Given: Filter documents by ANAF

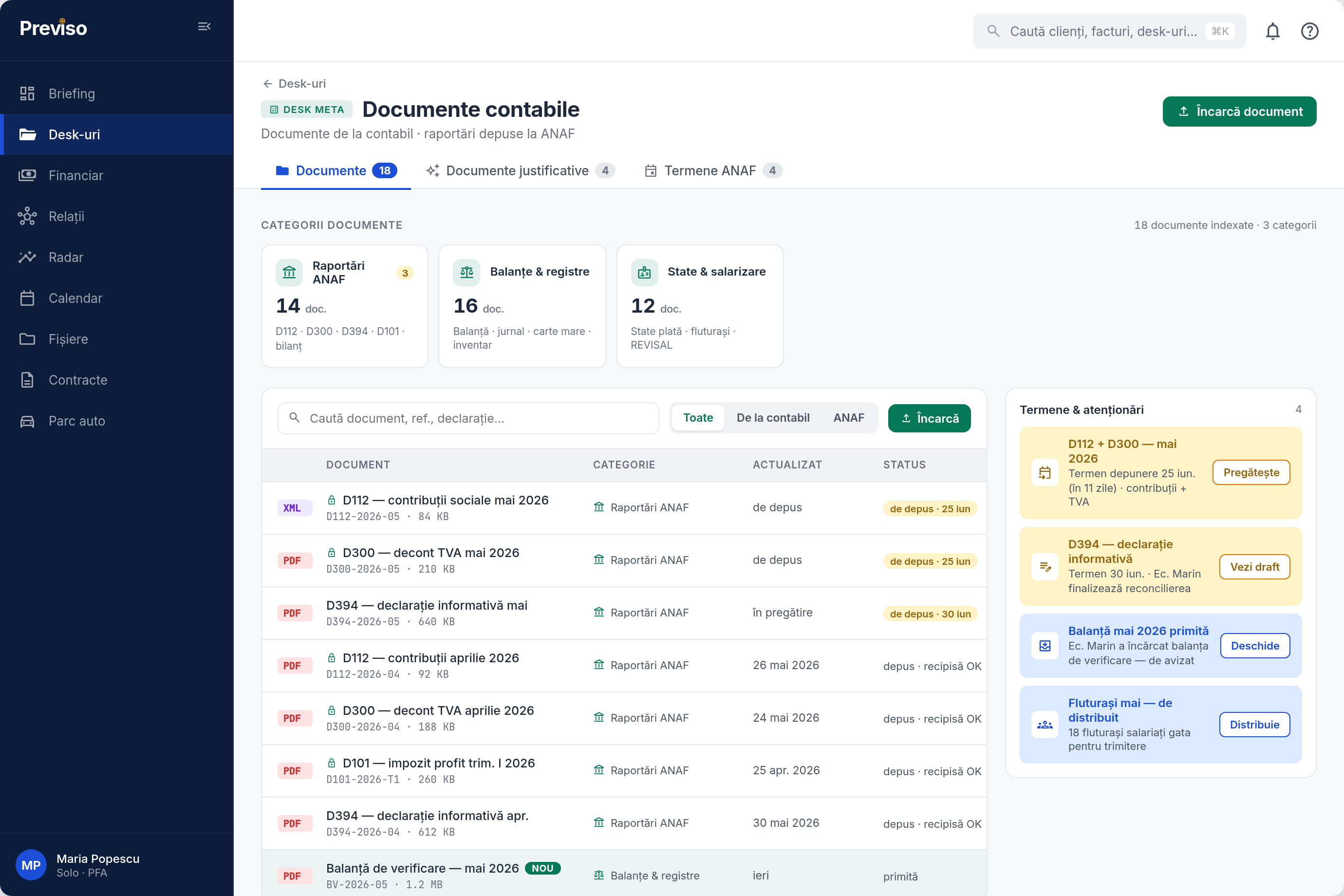Looking at the screenshot, I should tap(848, 418).
